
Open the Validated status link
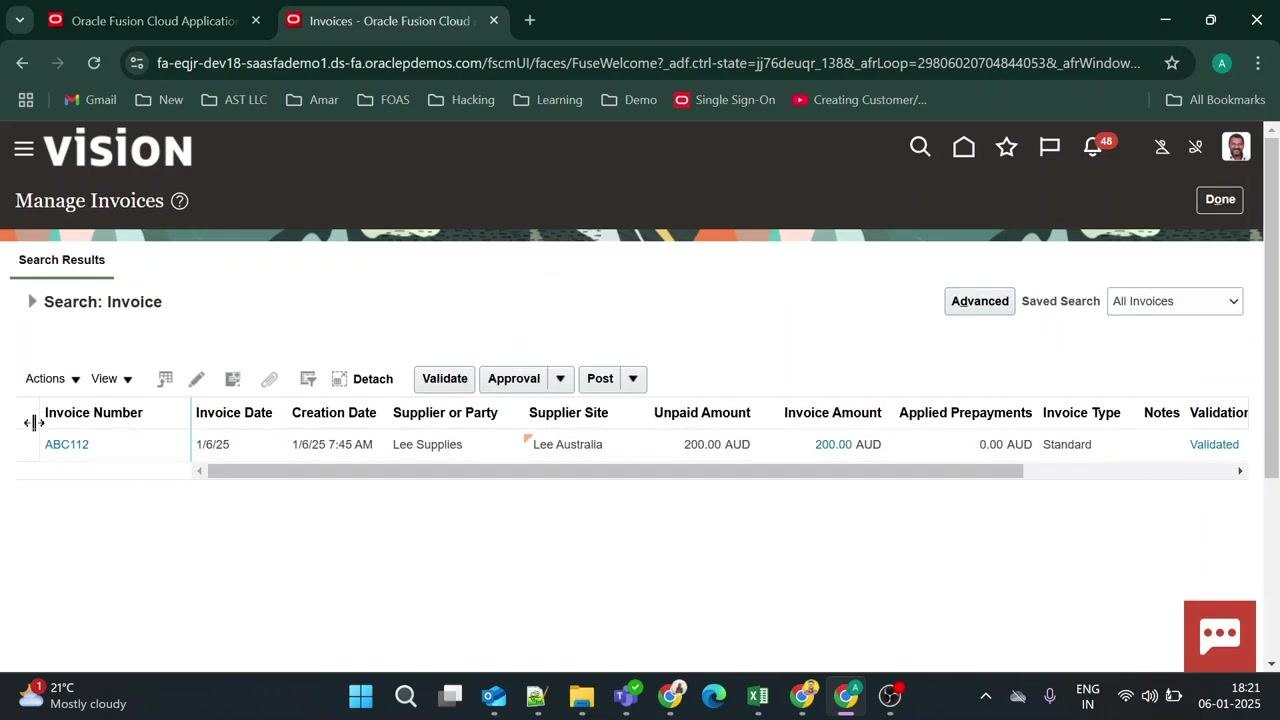point(1214,445)
